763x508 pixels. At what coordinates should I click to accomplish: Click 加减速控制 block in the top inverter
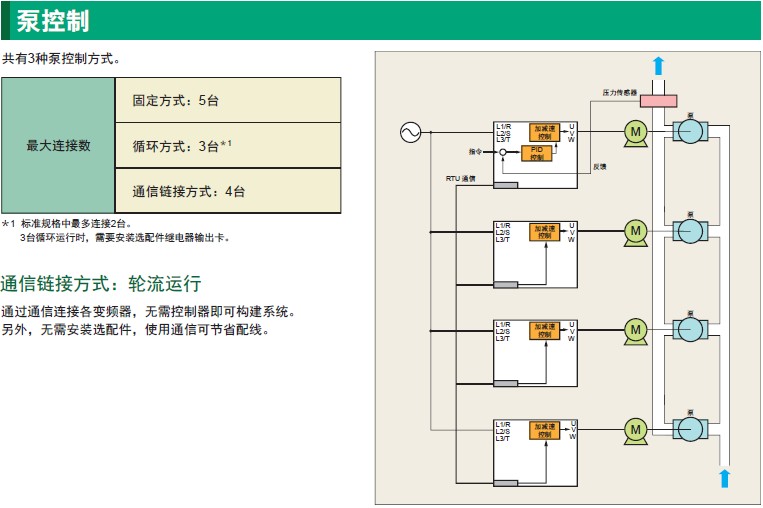coord(544,131)
